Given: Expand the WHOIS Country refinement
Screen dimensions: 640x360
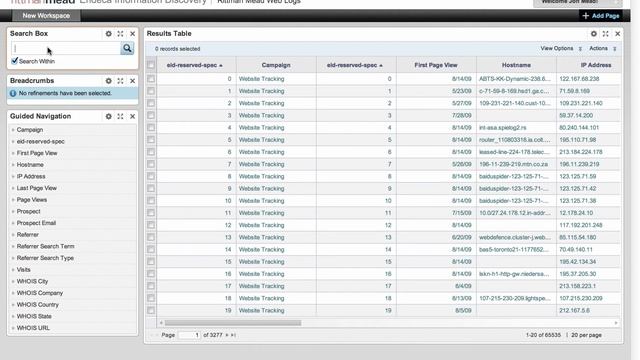Looking at the screenshot, I should click(38, 305).
